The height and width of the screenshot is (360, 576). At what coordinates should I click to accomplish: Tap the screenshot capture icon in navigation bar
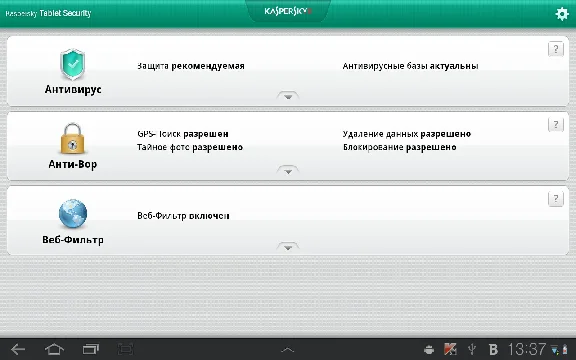(126, 349)
